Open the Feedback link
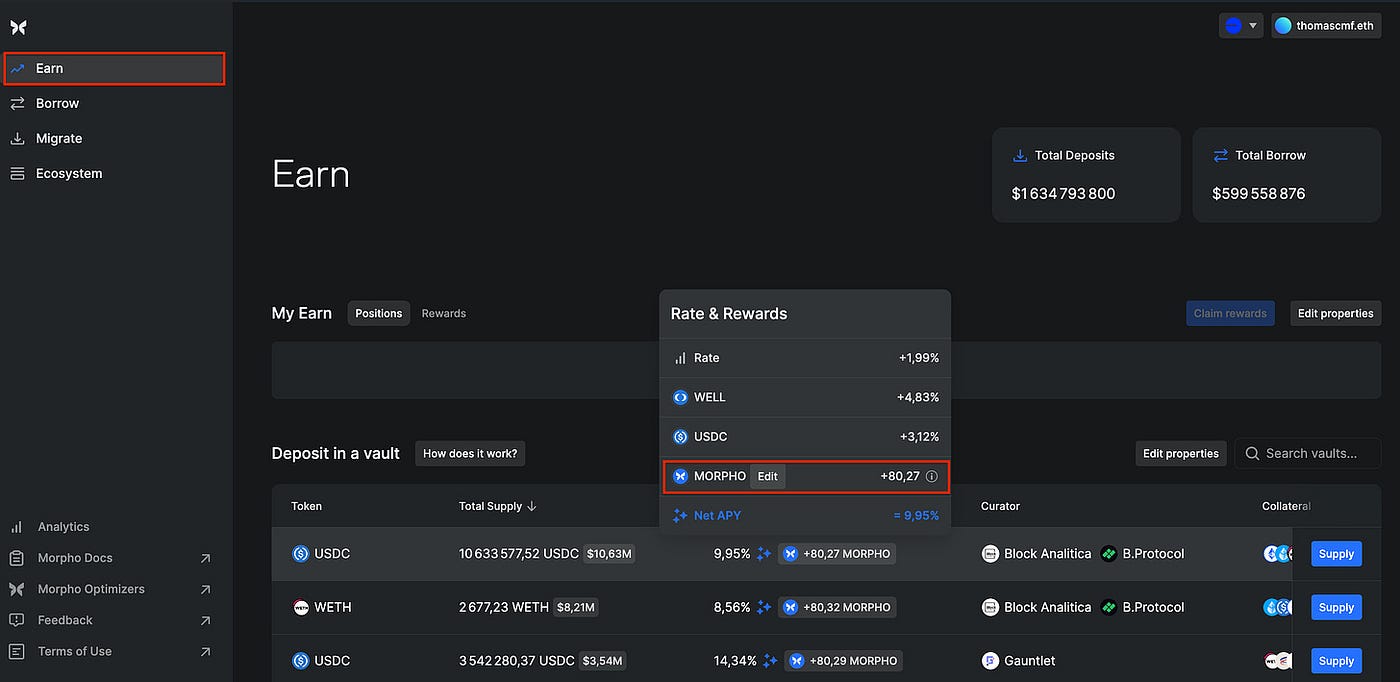1400x682 pixels. tap(65, 620)
